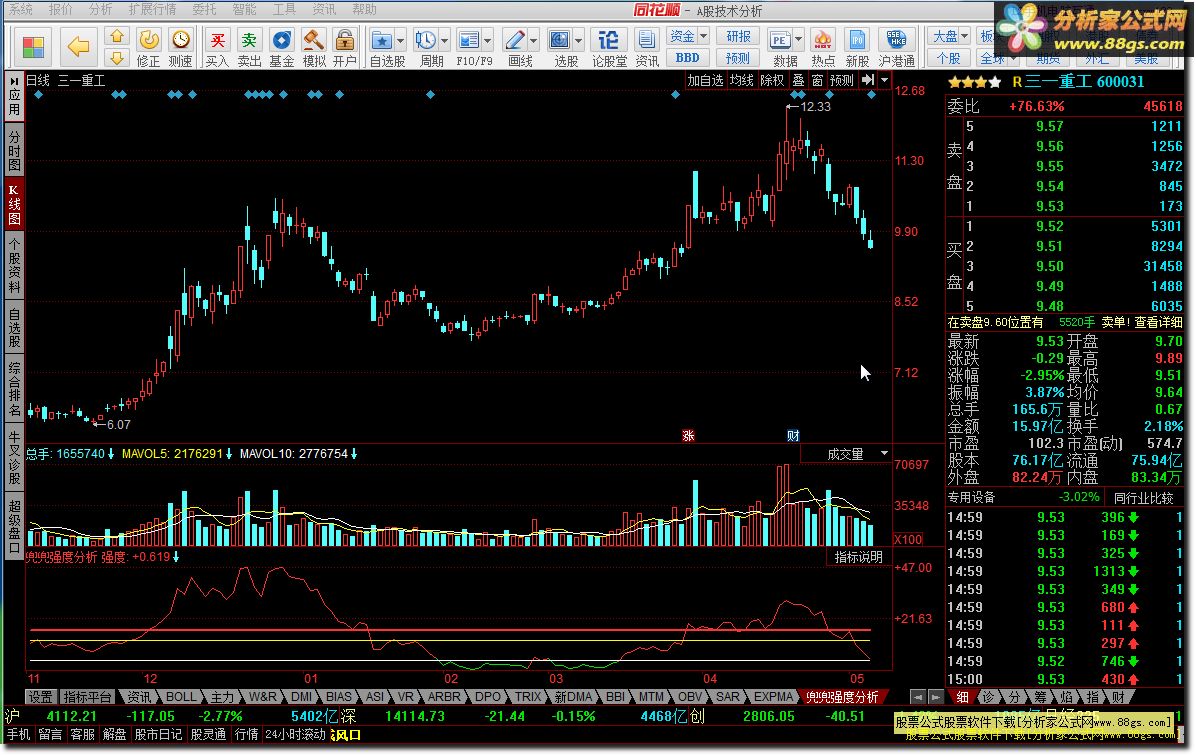Expand the 数据 dropdown arrow
The width and height of the screenshot is (1196, 755).
799,40
